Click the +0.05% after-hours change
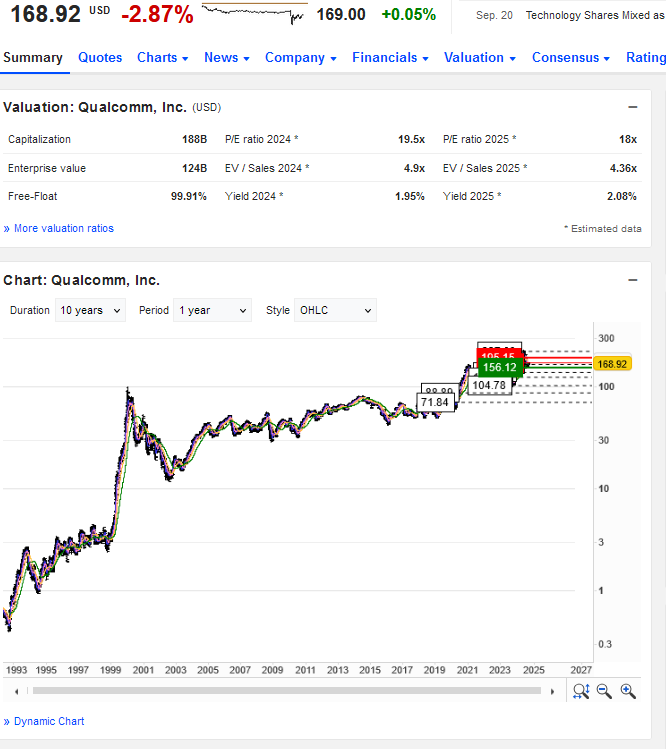Image resolution: width=666 pixels, height=749 pixels. (x=408, y=14)
